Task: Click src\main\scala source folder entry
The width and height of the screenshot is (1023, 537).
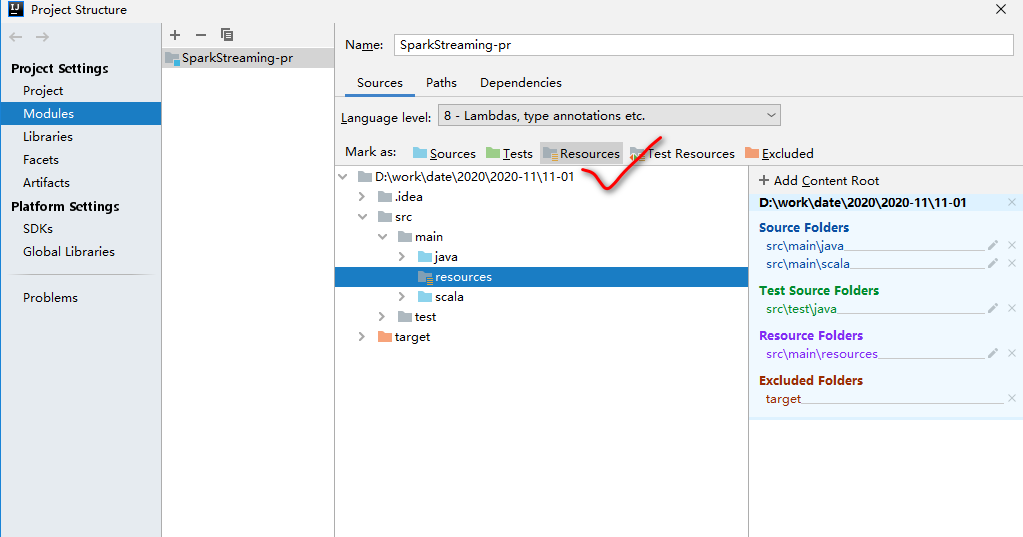Action: pos(808,264)
